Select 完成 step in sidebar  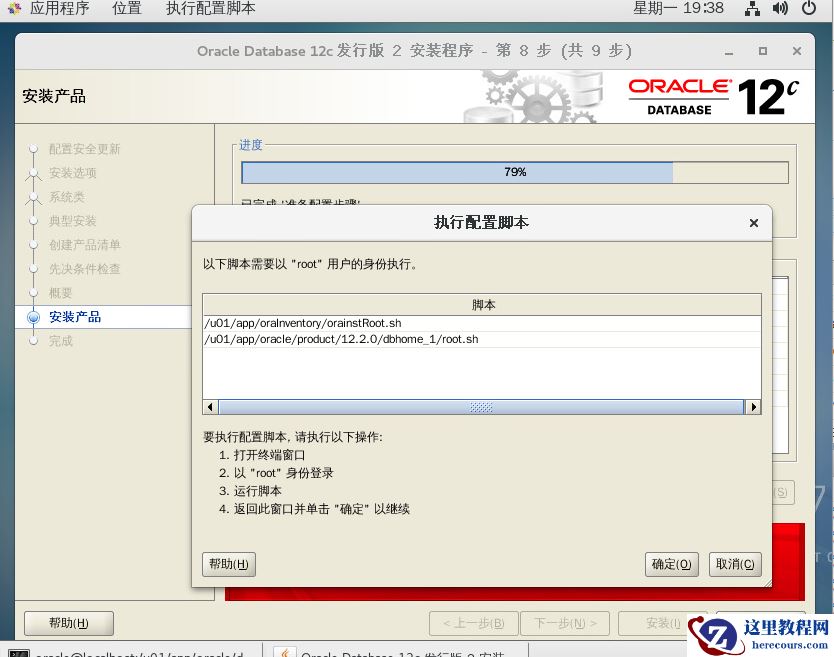point(61,341)
